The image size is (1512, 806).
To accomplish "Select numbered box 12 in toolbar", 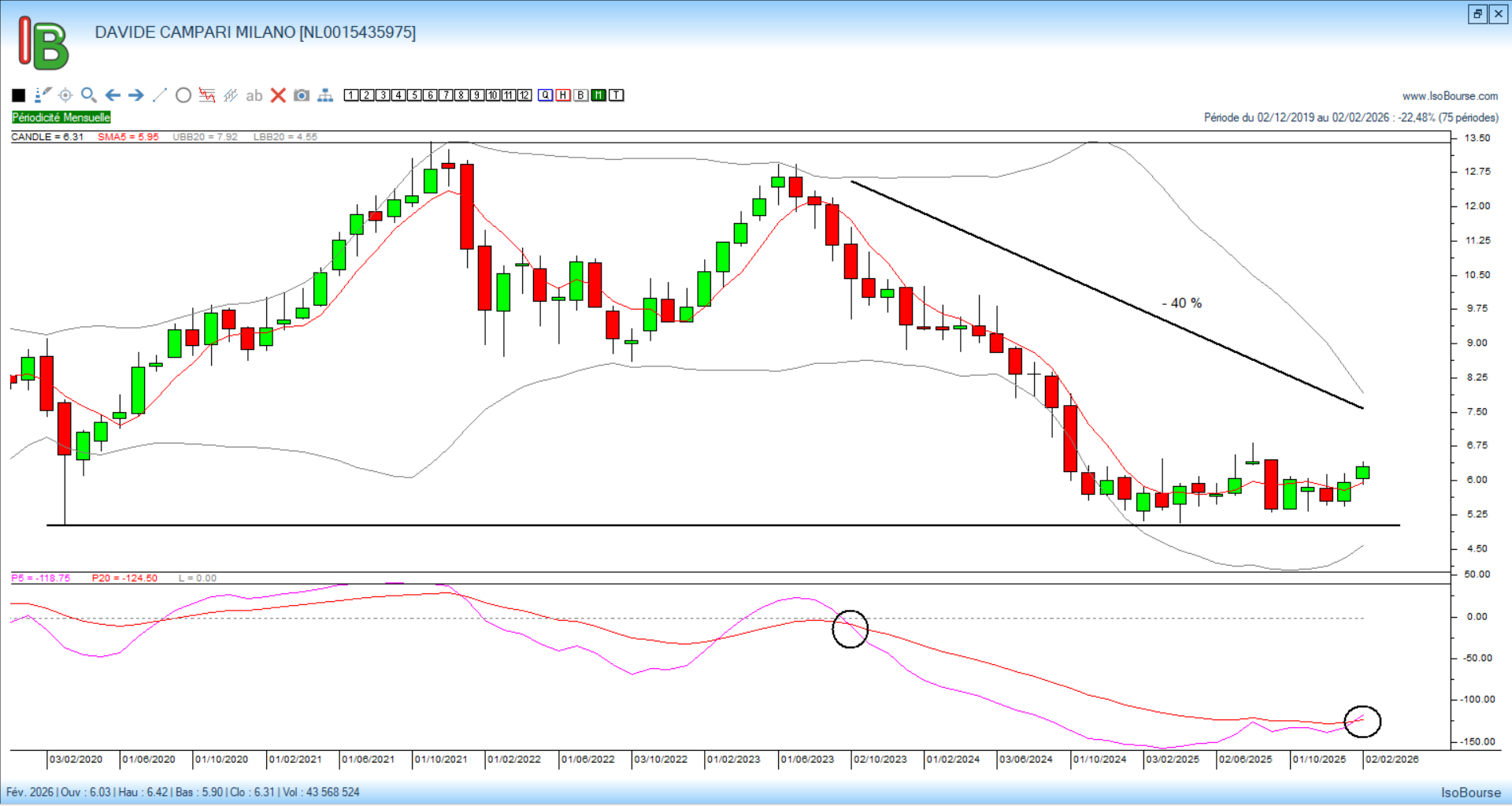I will 524,95.
